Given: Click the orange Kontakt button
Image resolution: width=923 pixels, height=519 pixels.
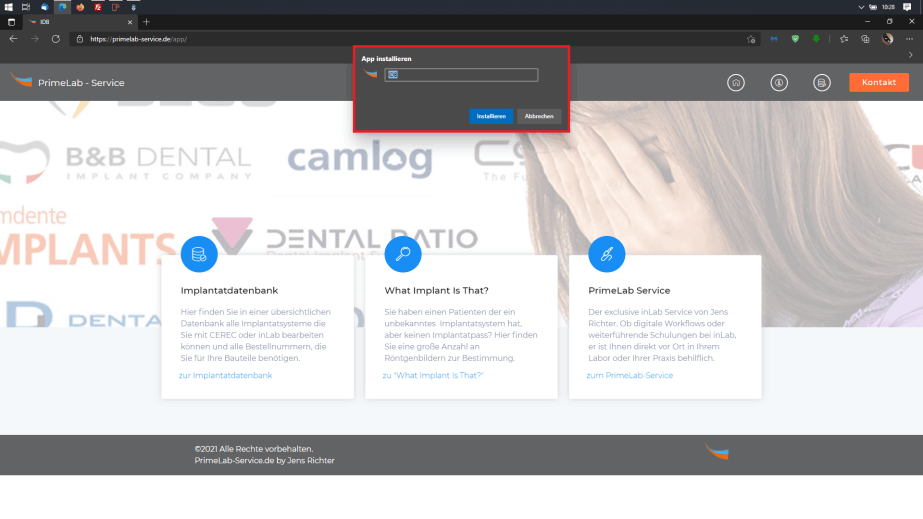Looking at the screenshot, I should pos(878,82).
